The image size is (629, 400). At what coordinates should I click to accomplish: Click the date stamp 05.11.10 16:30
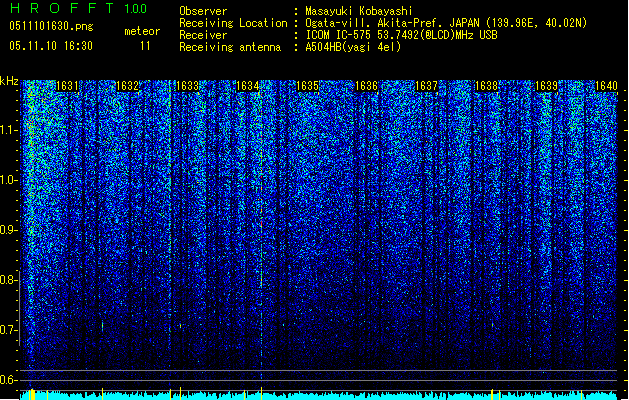51,46
